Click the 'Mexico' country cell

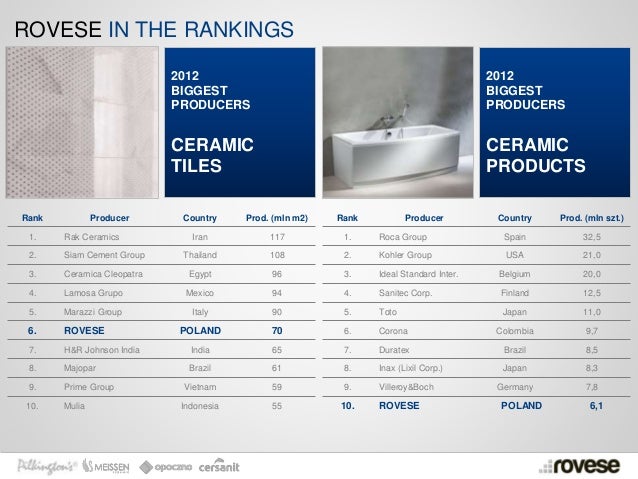(200, 293)
